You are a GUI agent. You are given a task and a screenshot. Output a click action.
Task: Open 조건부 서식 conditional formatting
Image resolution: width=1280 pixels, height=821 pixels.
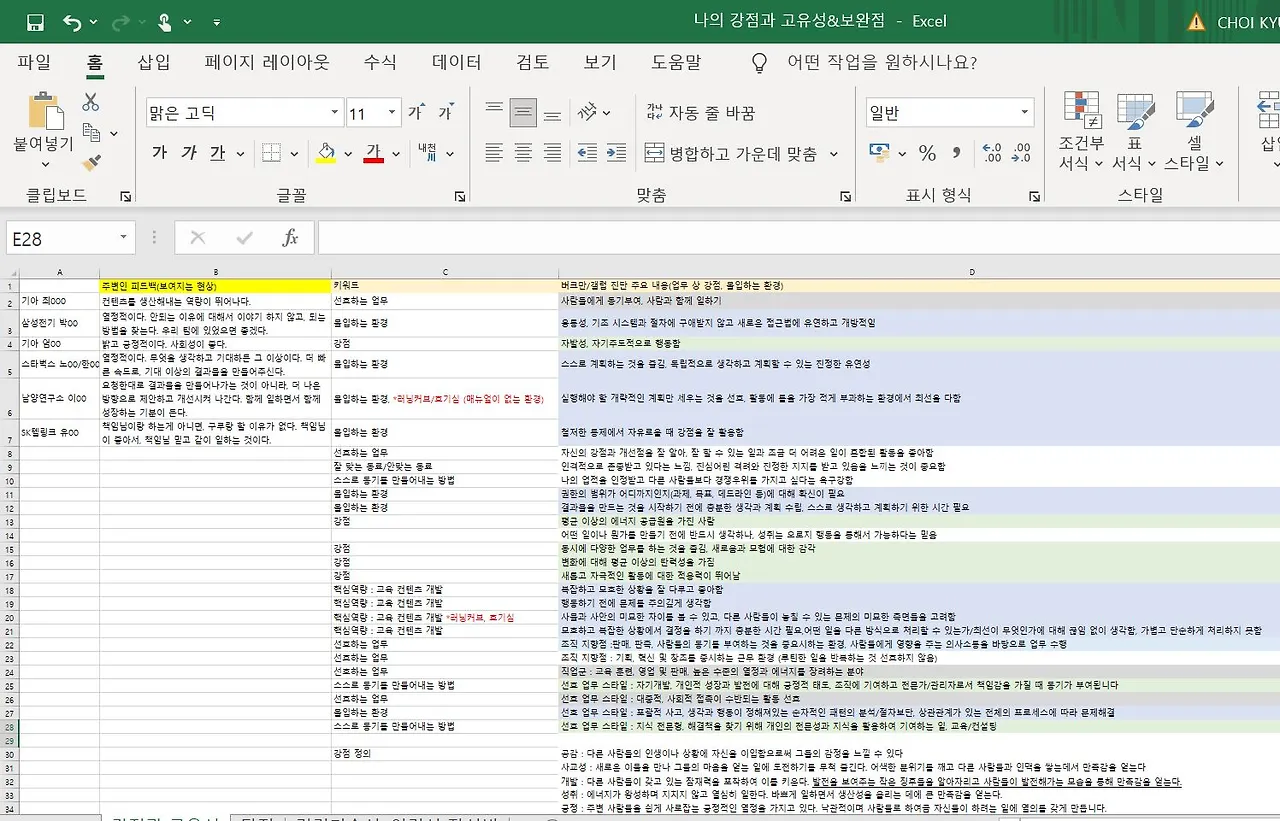coord(1081,131)
